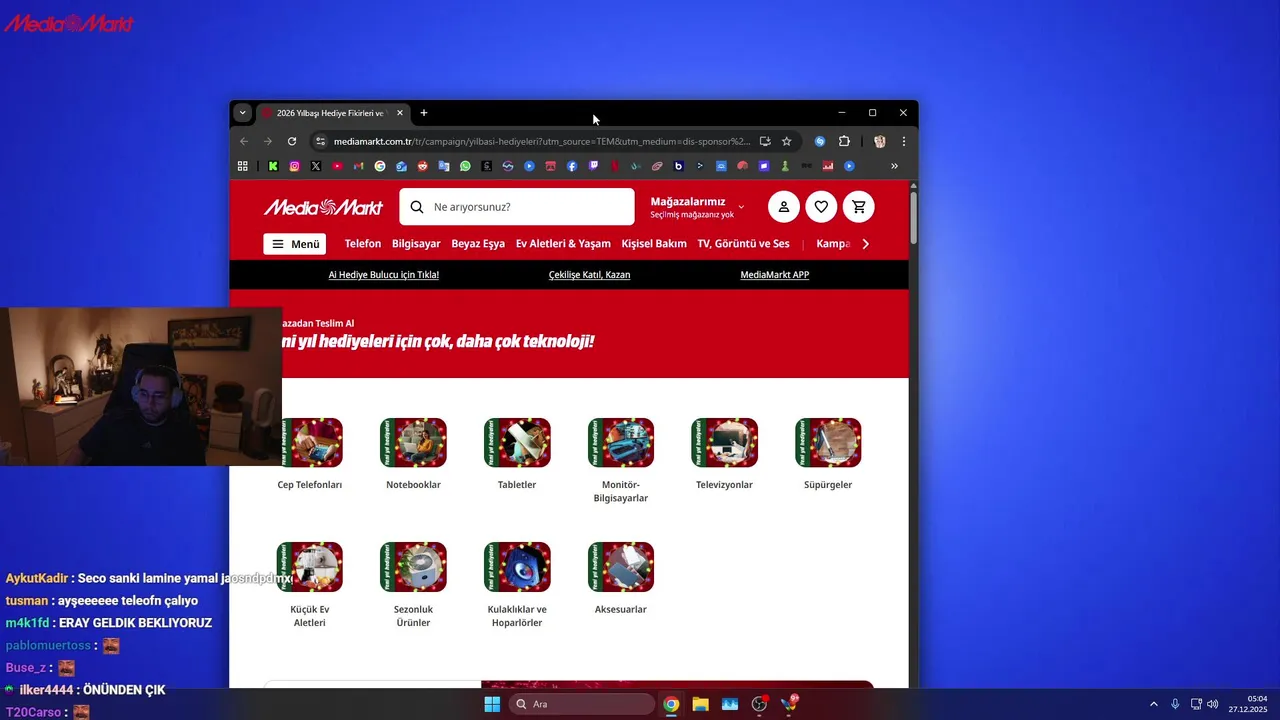The width and height of the screenshot is (1280, 720).
Task: Open the Gmail bookmark
Action: tap(358, 166)
